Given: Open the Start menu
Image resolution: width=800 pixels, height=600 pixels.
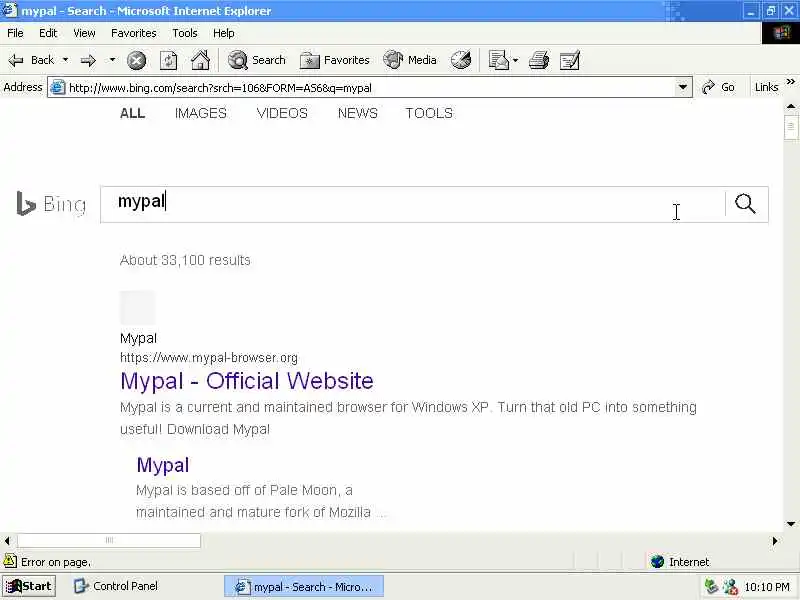Looking at the screenshot, I should click(29, 586).
